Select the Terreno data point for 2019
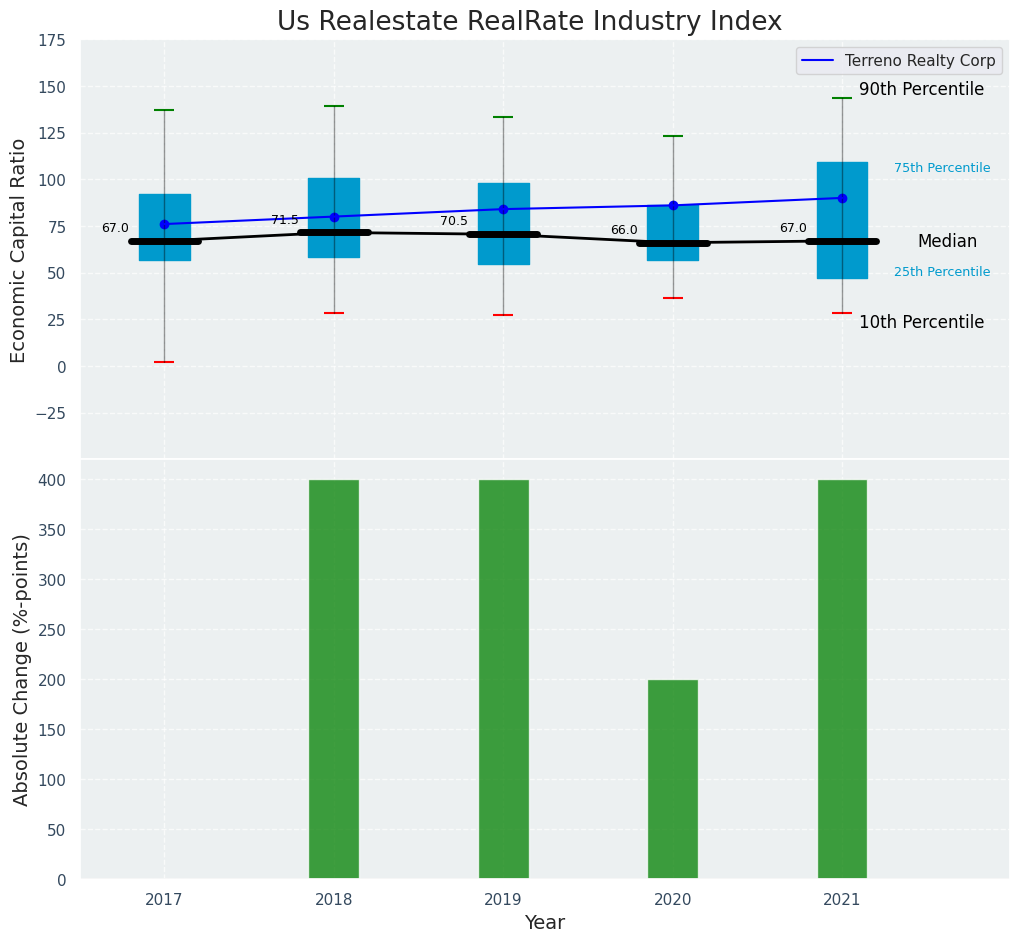The image size is (1019, 942). [503, 209]
